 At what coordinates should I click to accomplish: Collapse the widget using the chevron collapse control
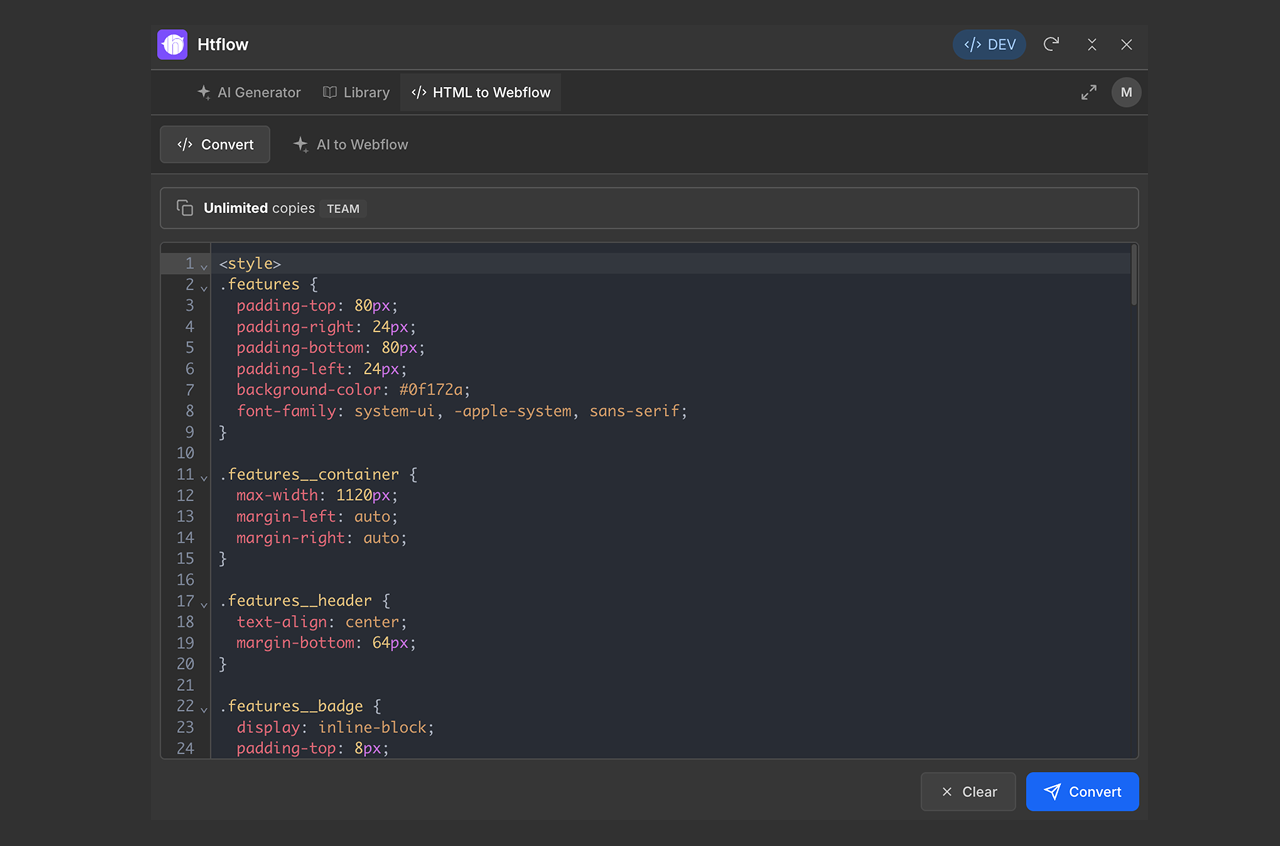pos(1091,44)
